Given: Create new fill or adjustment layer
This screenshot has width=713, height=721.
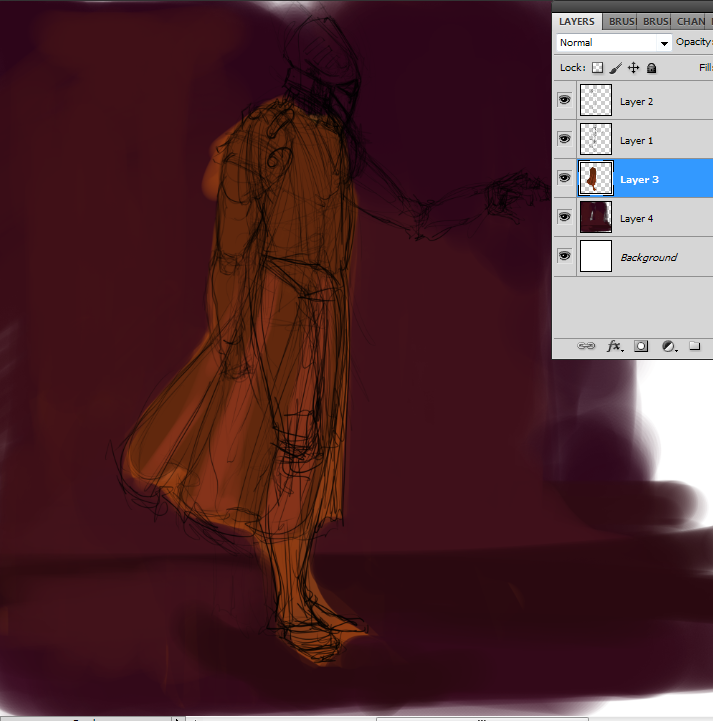Looking at the screenshot, I should pos(669,346).
